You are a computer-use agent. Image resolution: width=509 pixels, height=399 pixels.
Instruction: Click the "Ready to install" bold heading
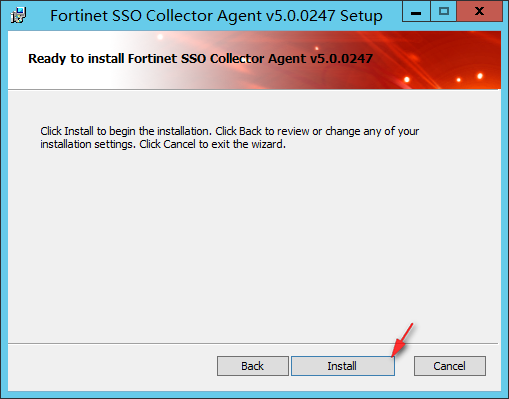tap(200, 59)
